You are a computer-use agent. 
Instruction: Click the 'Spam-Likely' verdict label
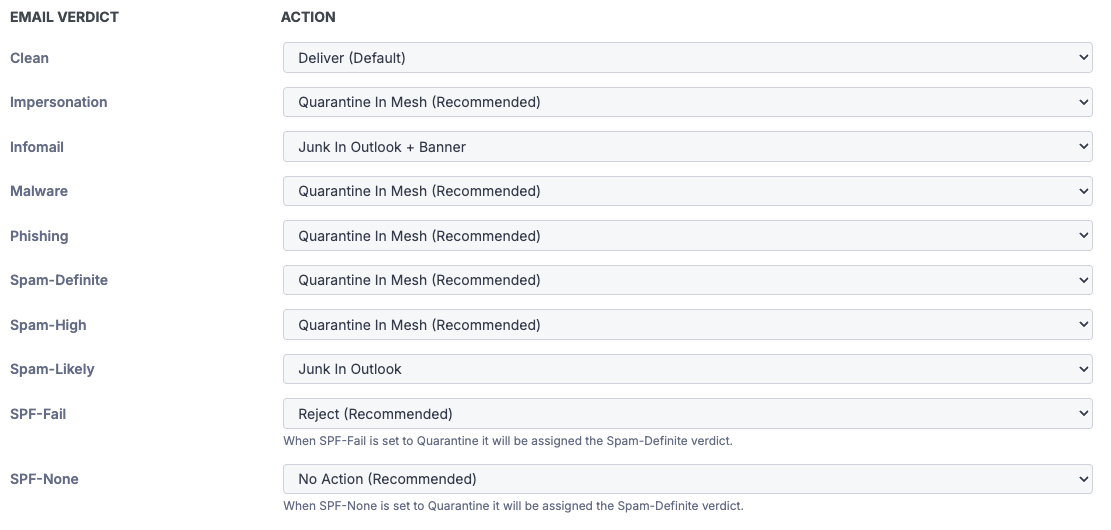point(52,369)
